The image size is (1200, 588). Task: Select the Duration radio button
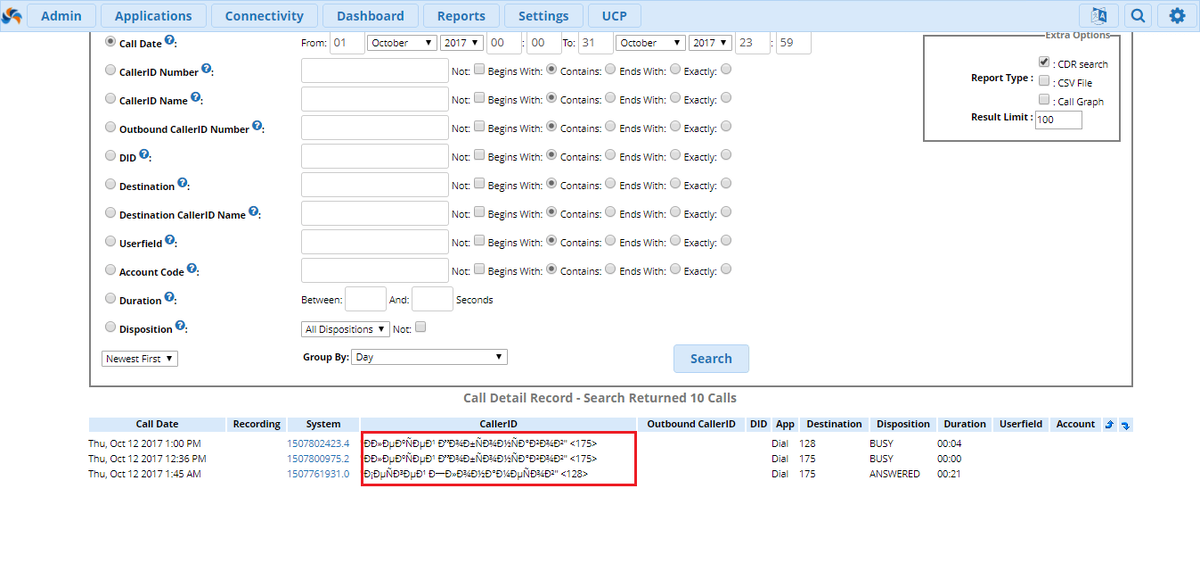point(110,299)
